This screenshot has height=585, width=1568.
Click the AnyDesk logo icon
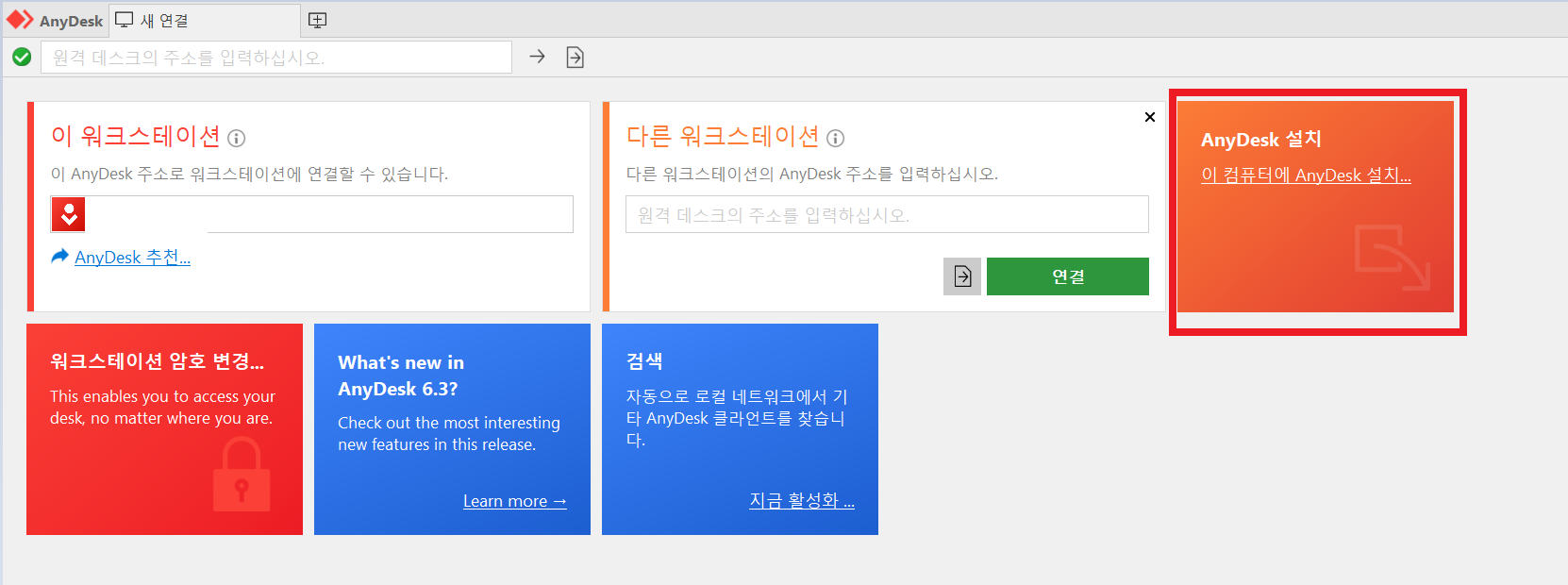20,20
